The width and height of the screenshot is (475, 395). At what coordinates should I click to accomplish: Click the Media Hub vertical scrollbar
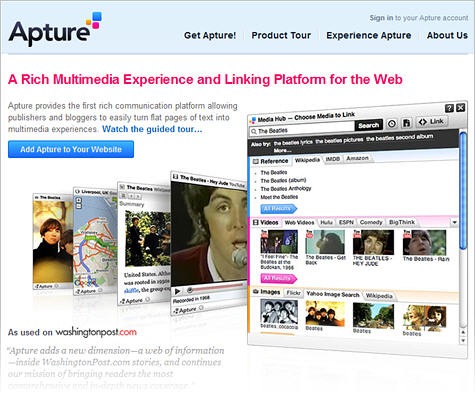pyautogui.click(x=463, y=191)
